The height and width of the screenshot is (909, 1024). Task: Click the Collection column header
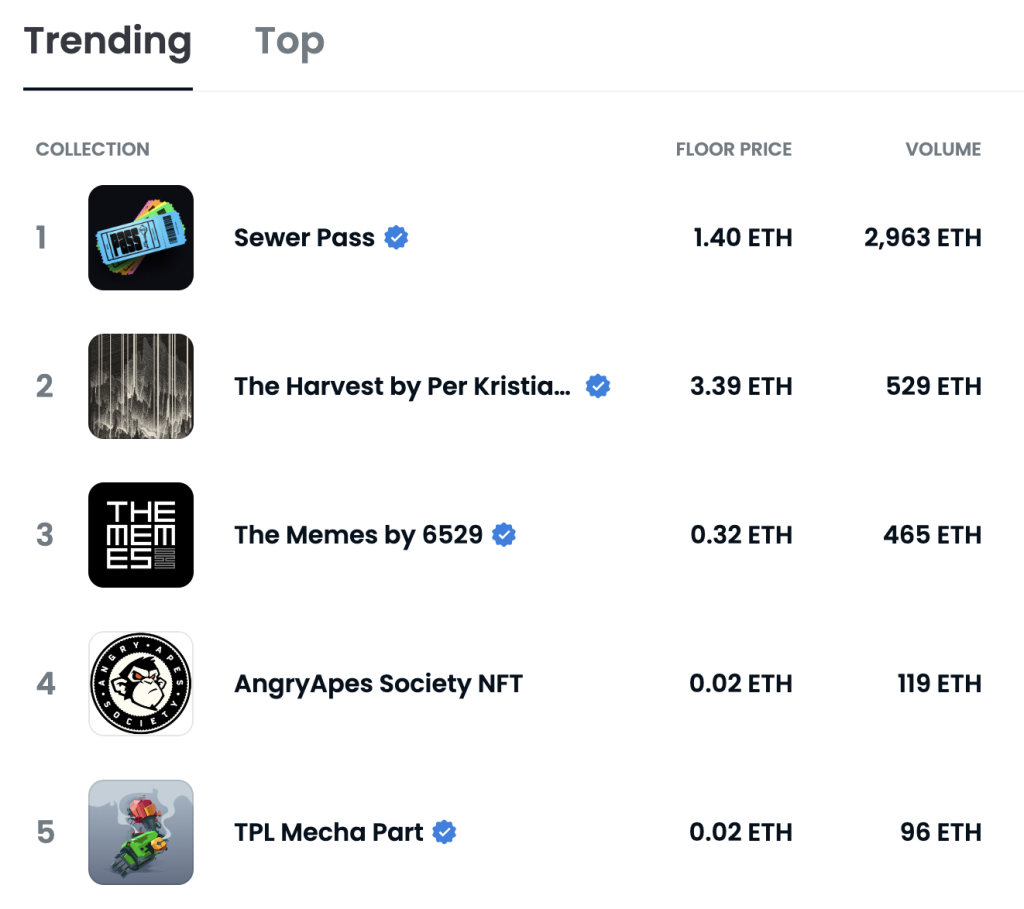pos(92,150)
